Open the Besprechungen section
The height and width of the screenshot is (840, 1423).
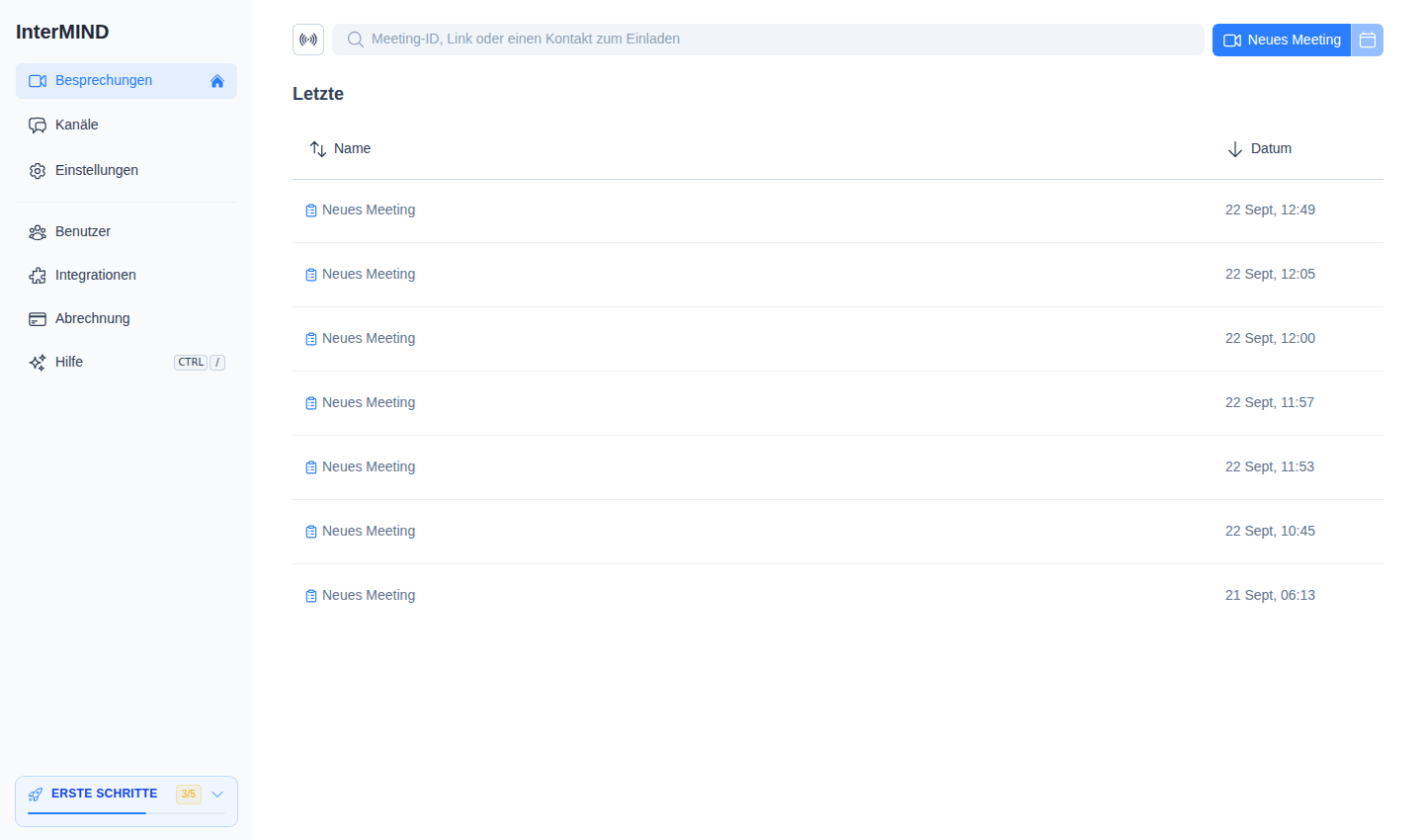tap(126, 81)
